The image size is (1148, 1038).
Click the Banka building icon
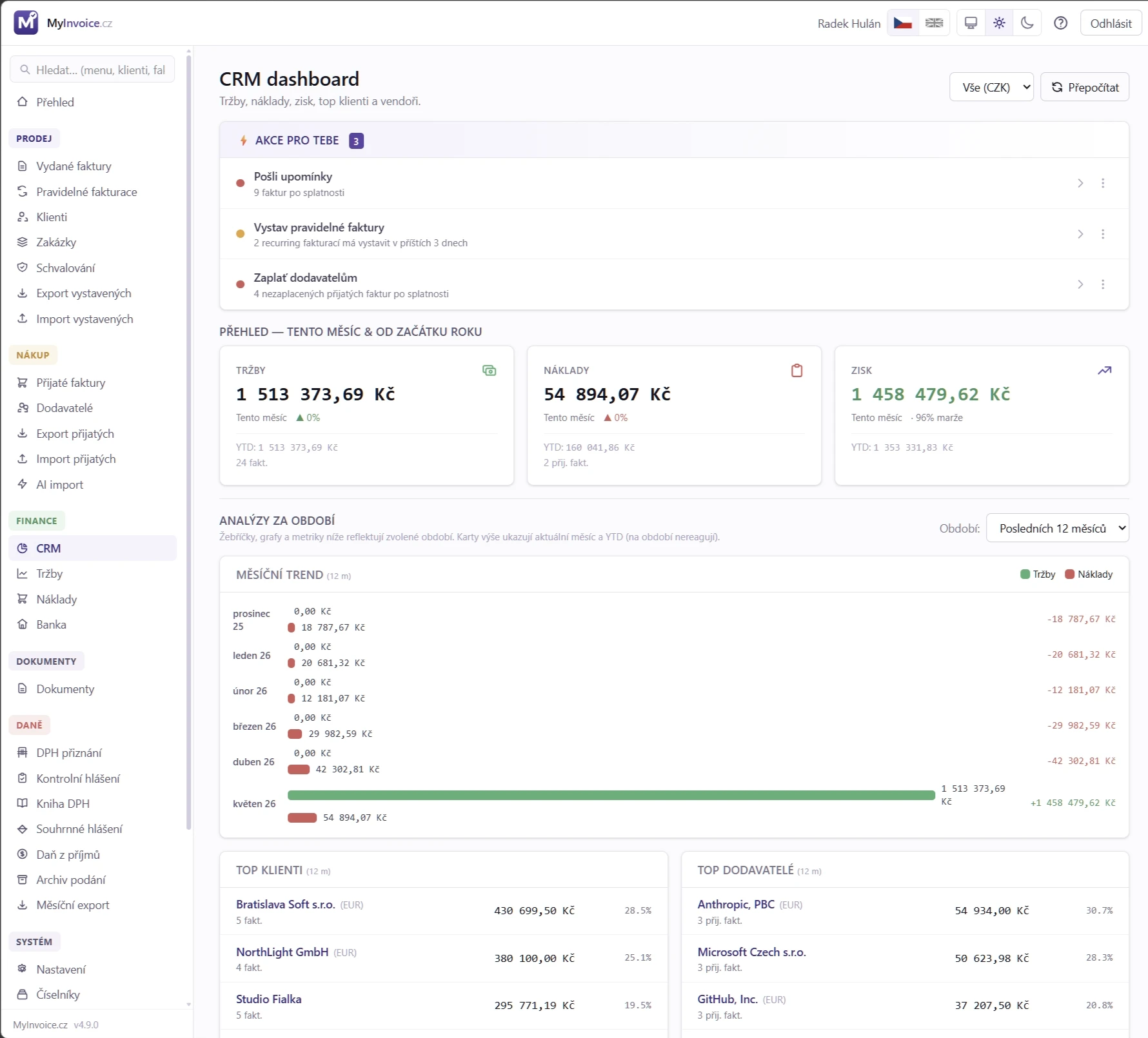pyautogui.click(x=23, y=624)
